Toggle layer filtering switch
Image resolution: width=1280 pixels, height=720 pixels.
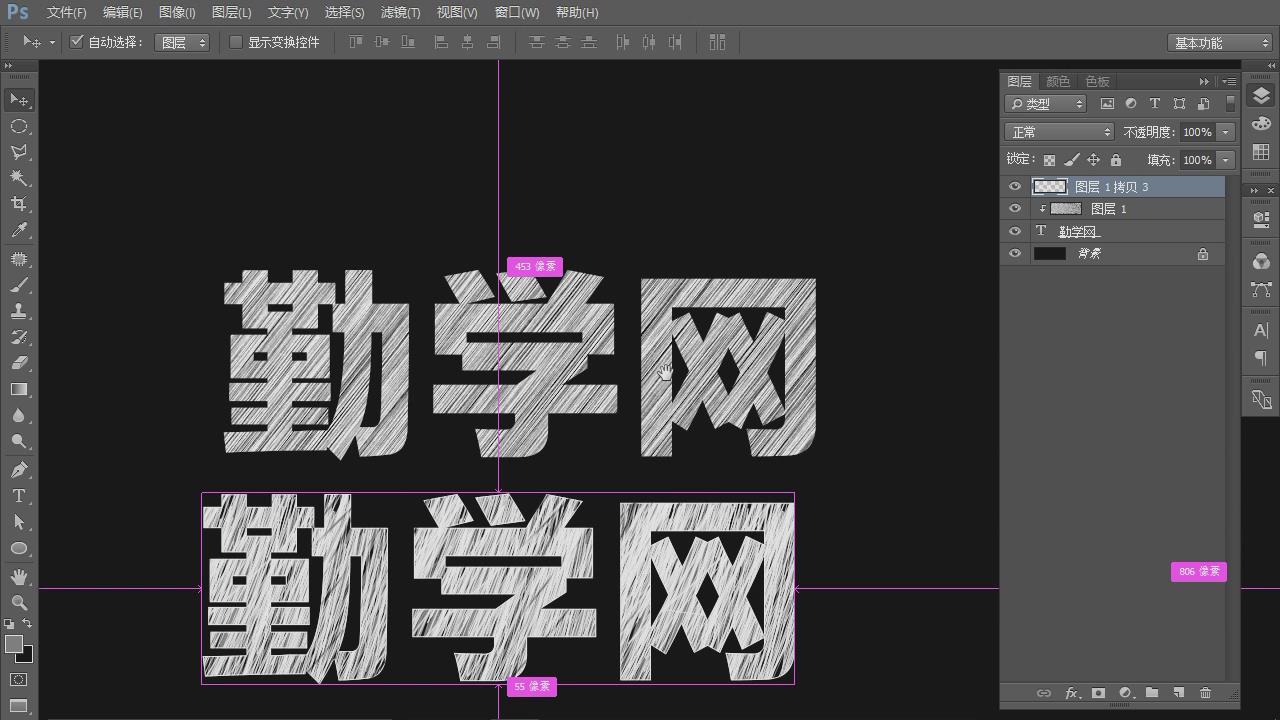(1230, 103)
